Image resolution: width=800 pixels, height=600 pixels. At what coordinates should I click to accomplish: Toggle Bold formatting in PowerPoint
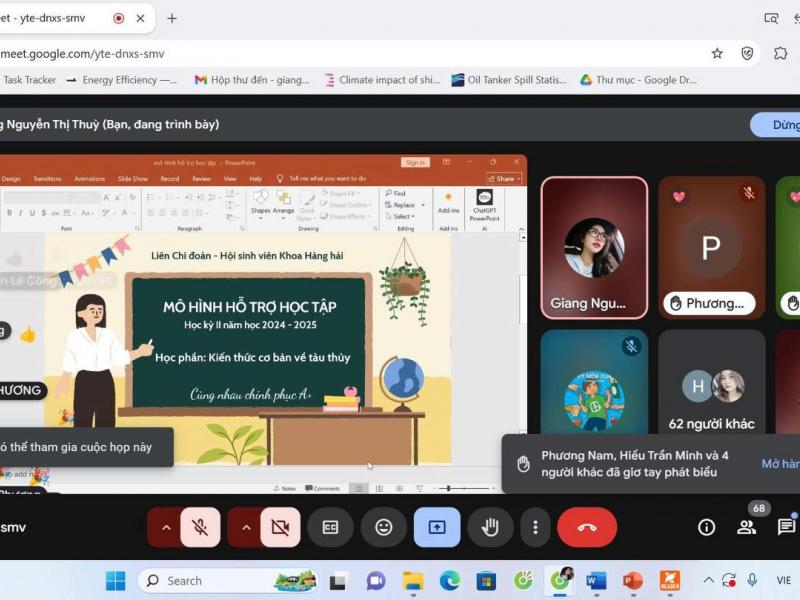tap(9, 213)
